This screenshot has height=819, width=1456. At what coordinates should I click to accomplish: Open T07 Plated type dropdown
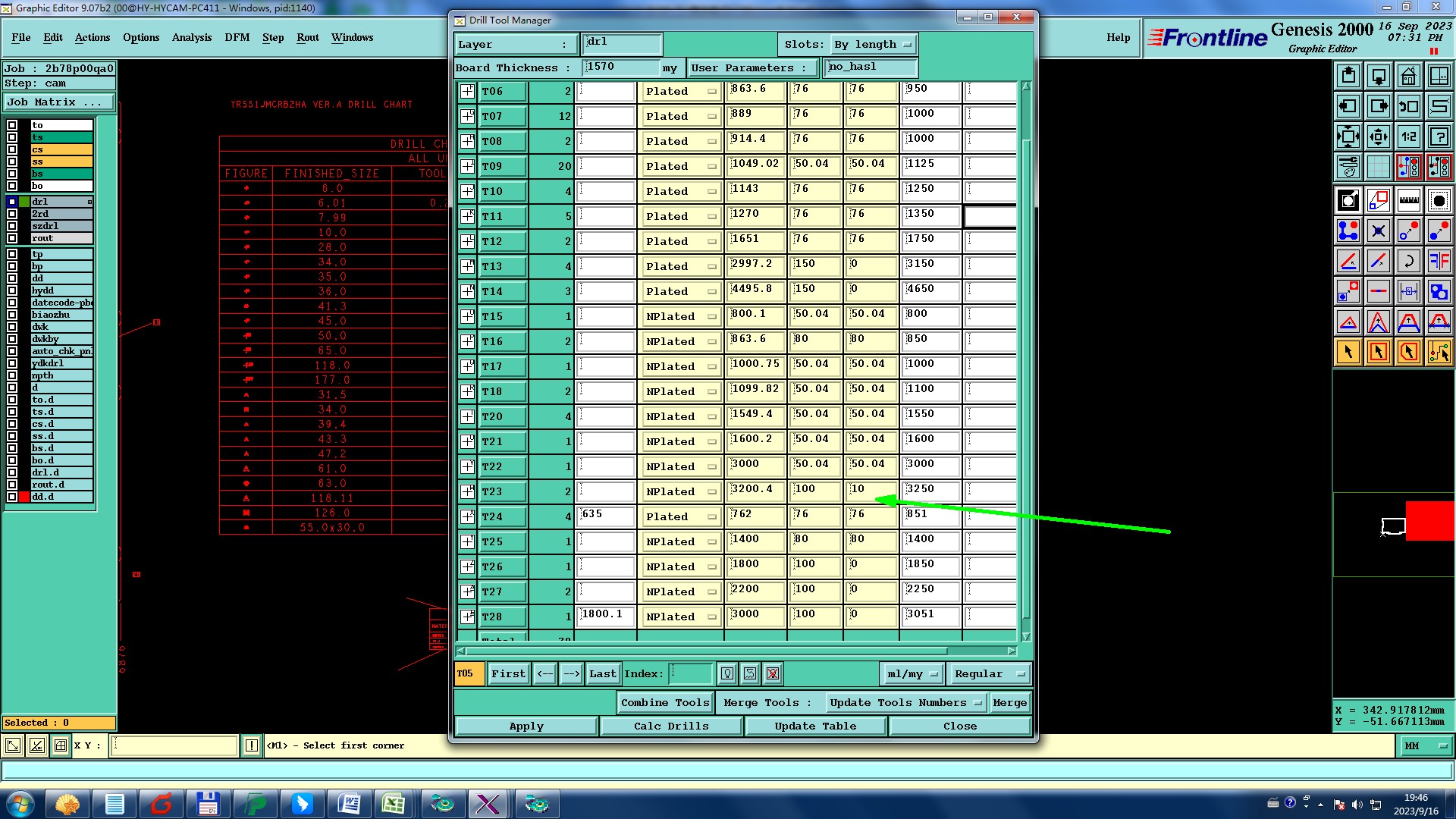(679, 116)
